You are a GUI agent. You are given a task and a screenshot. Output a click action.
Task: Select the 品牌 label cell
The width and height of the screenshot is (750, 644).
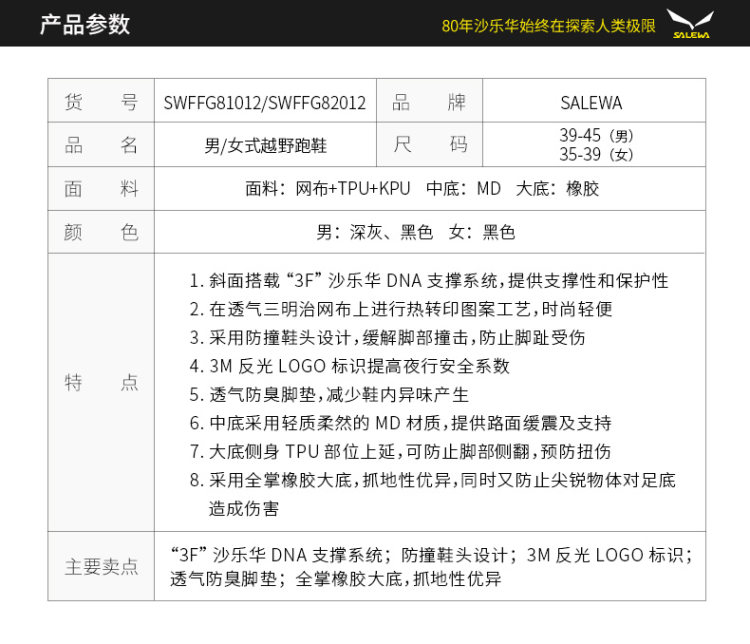[x=429, y=100]
